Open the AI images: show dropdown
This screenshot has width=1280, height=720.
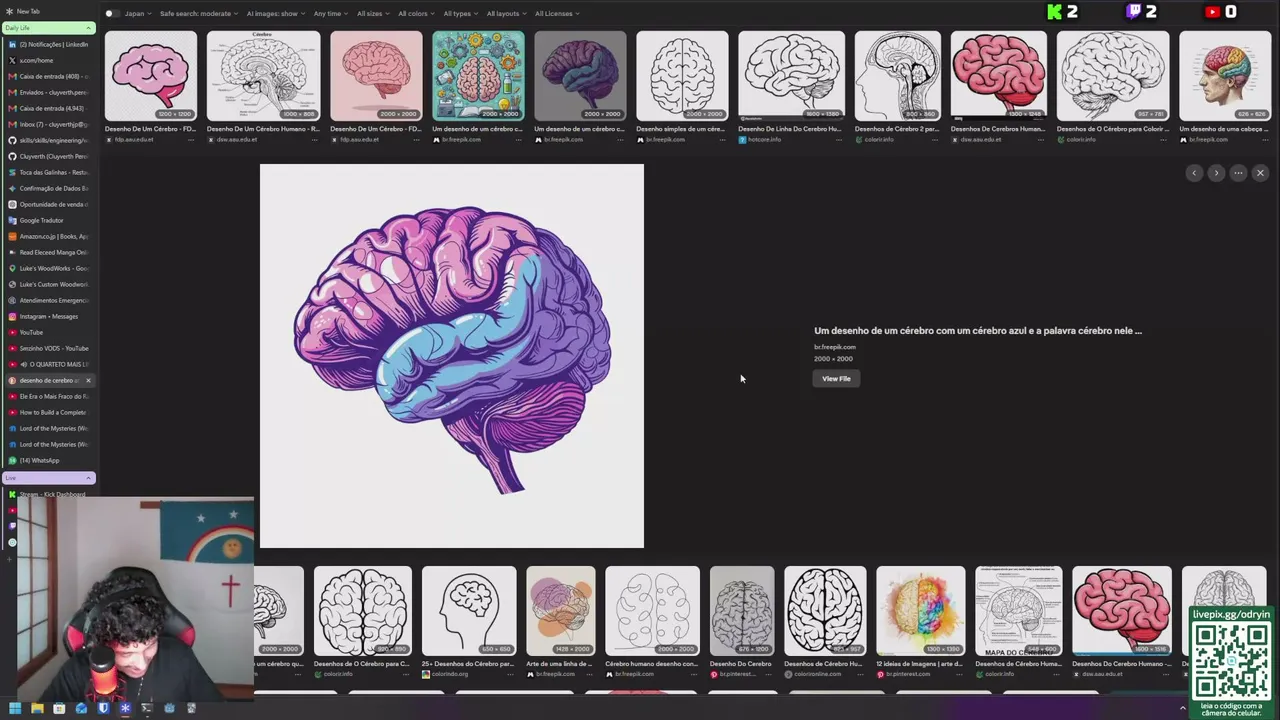[x=275, y=14]
